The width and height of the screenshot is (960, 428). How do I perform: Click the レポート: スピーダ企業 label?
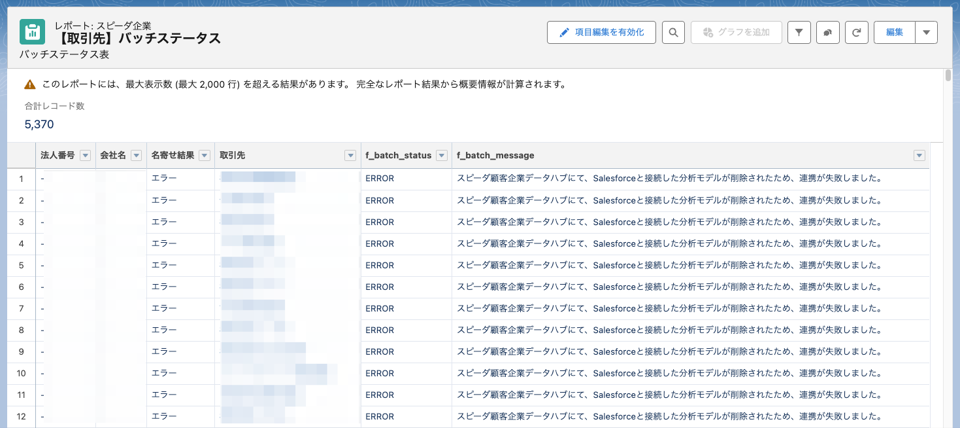[102, 26]
